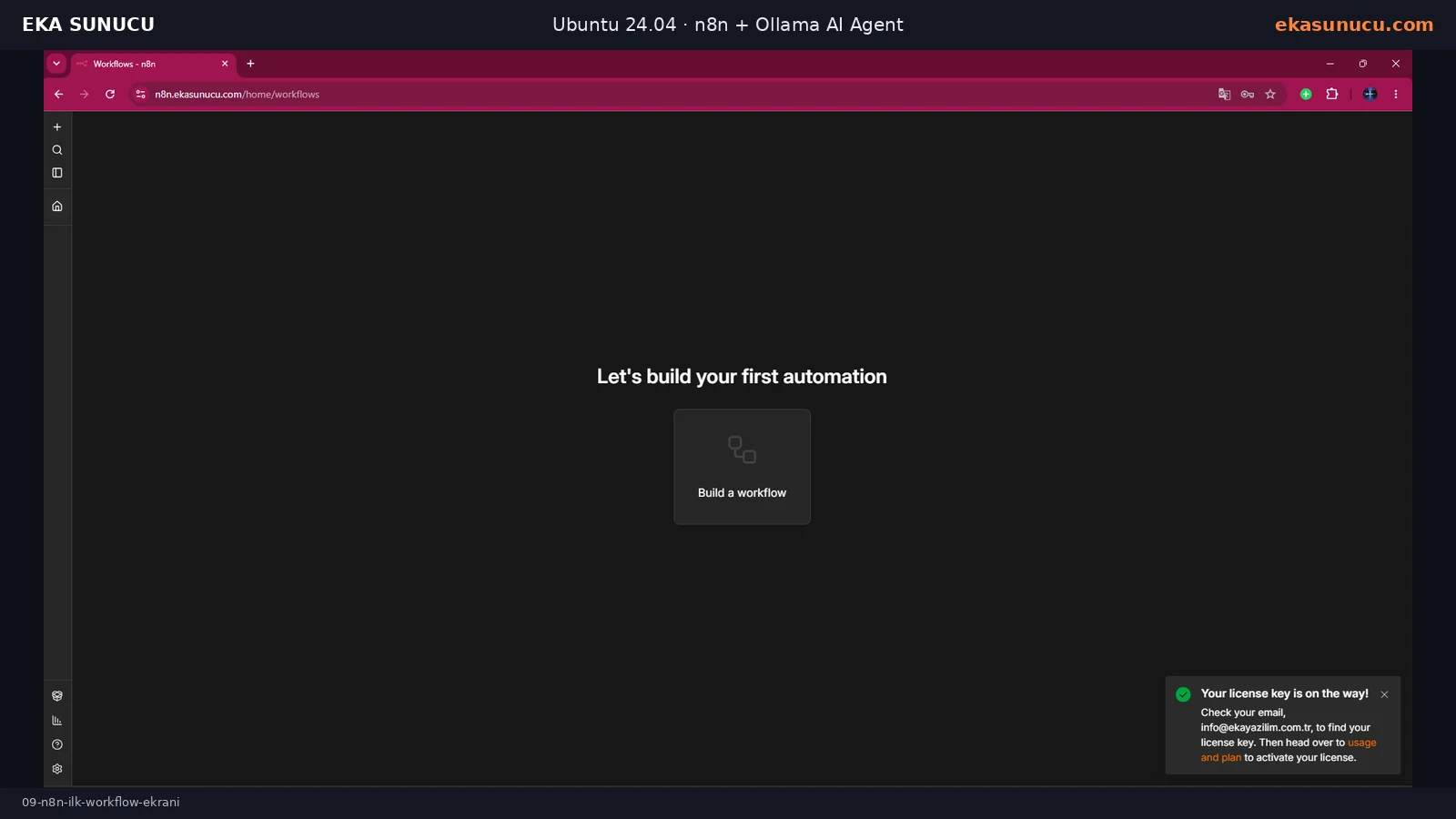Expand the tab search dropdown arrow
The width and height of the screenshot is (1456, 819).
click(56, 64)
